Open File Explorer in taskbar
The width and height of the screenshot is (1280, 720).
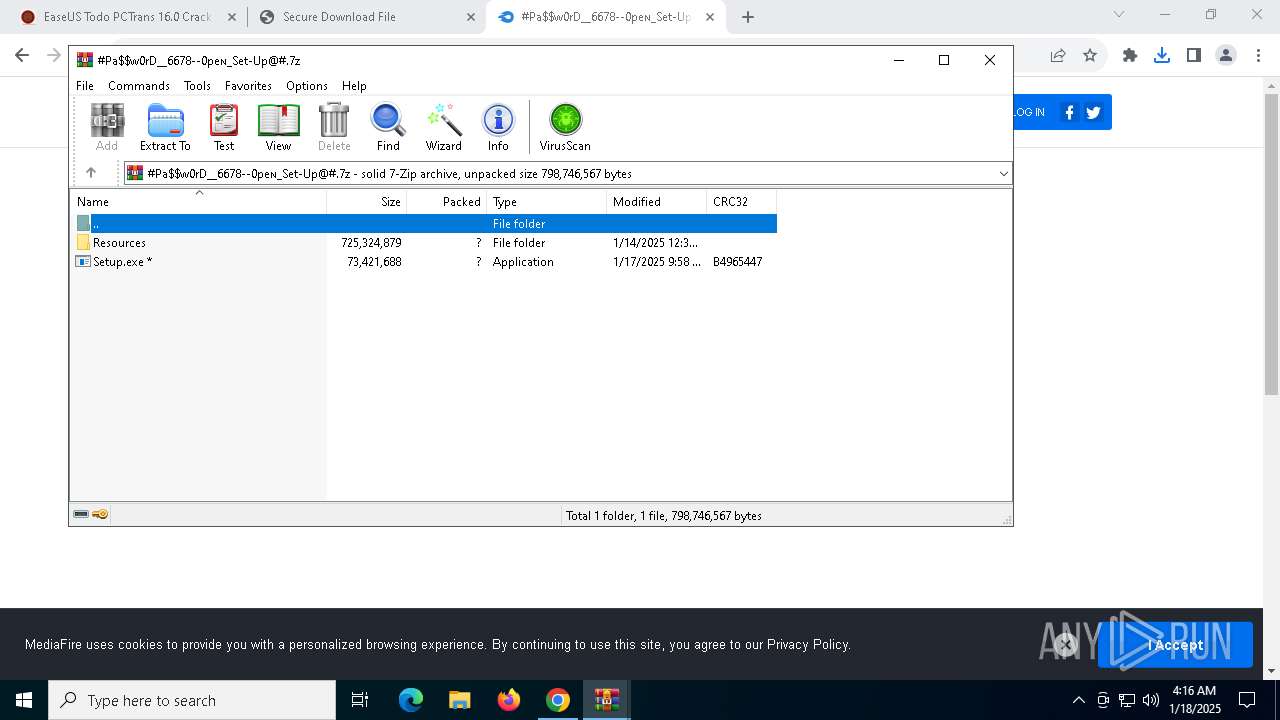pos(459,700)
